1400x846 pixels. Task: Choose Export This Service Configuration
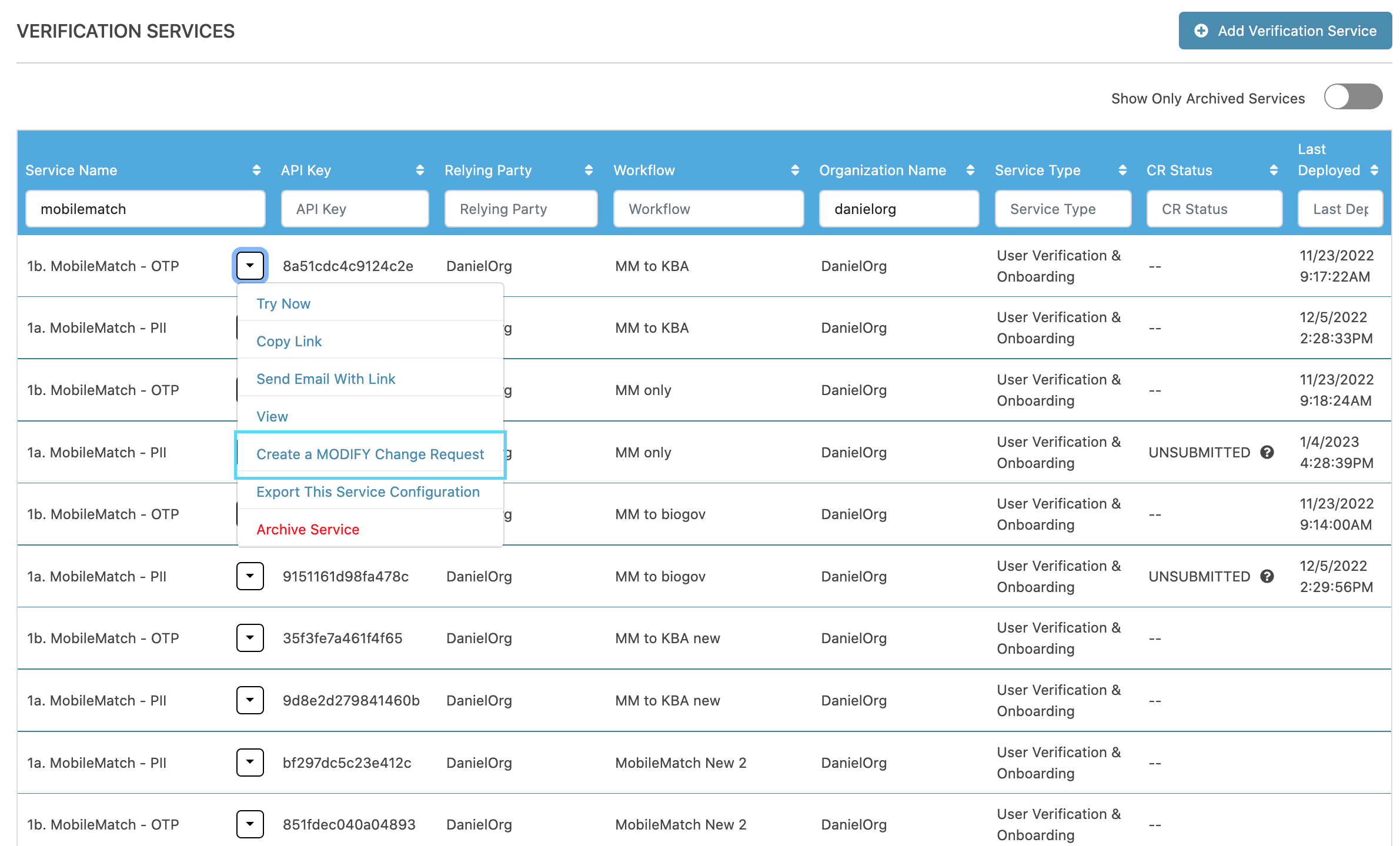368,492
